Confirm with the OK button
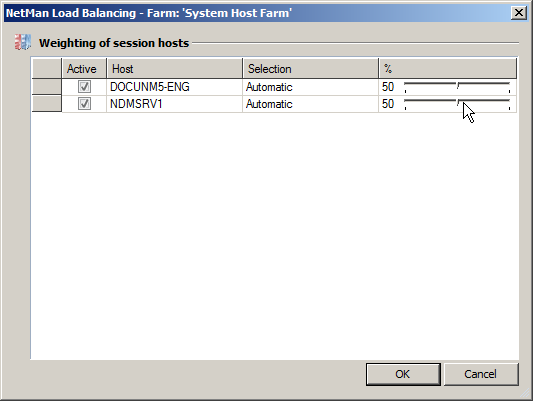 (403, 374)
